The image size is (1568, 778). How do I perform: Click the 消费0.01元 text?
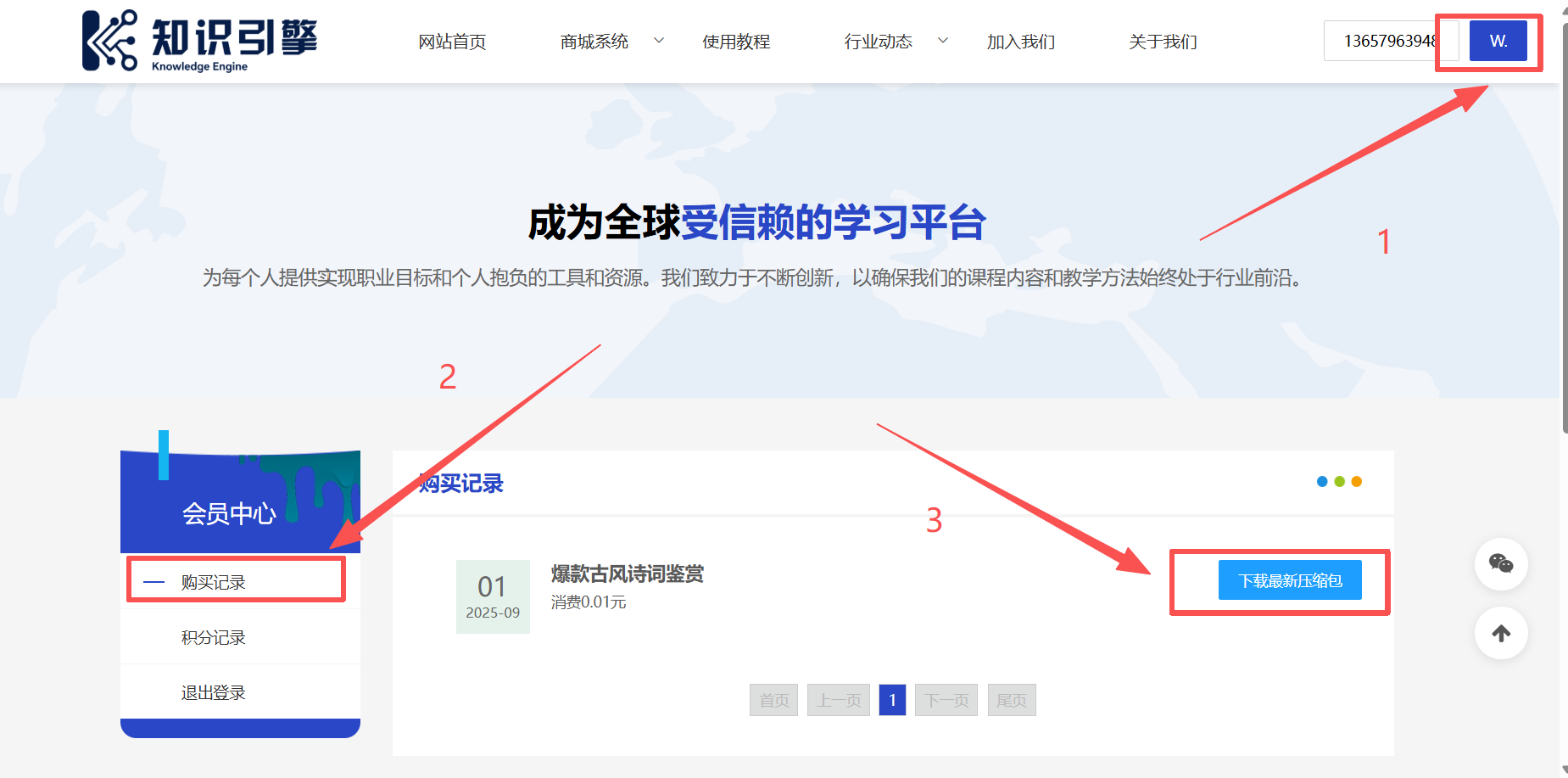[589, 602]
